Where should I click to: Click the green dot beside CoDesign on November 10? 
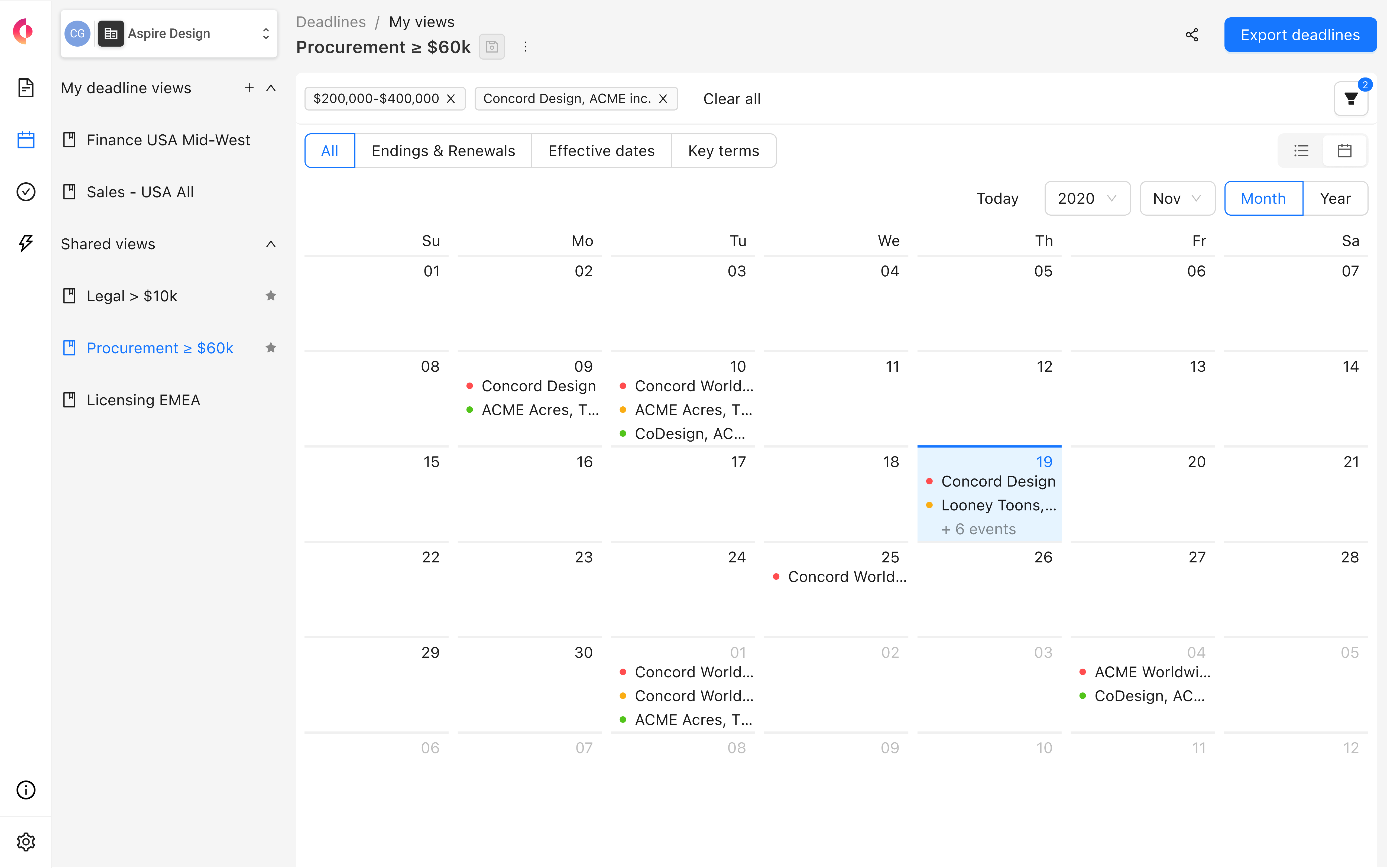point(623,433)
